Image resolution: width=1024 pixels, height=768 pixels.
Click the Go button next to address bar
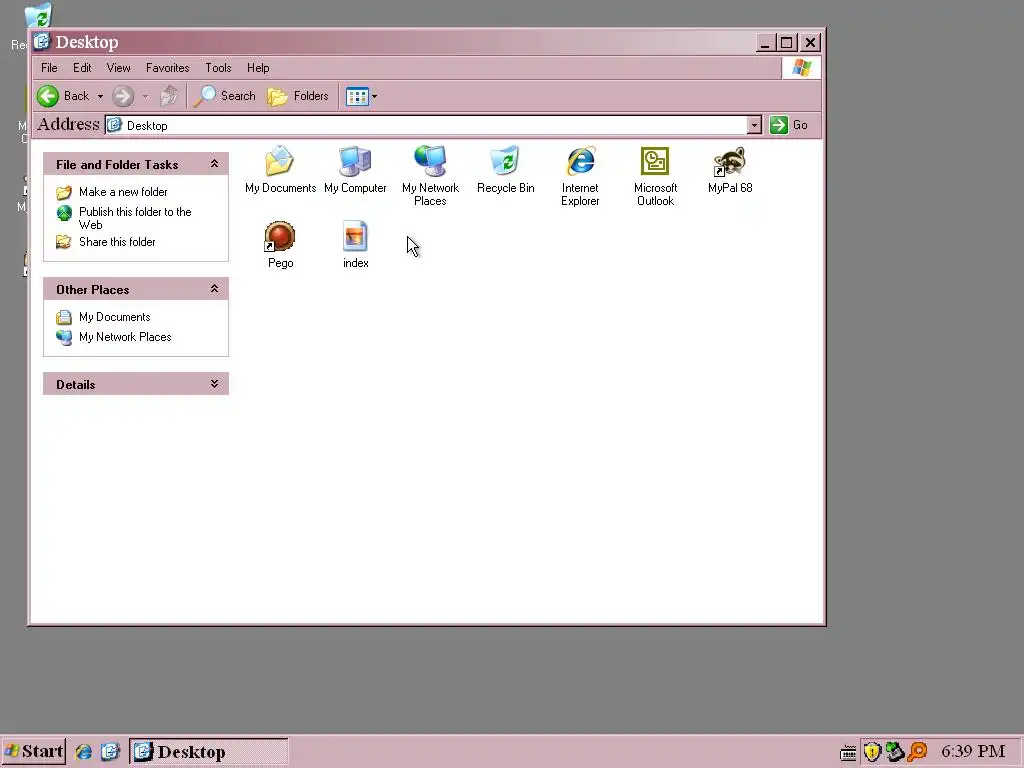[789, 125]
